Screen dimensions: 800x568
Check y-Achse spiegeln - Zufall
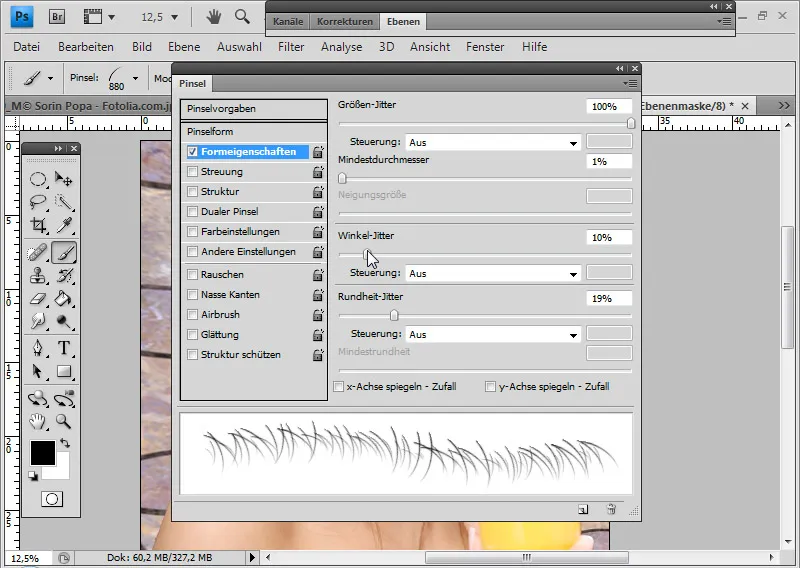point(490,387)
